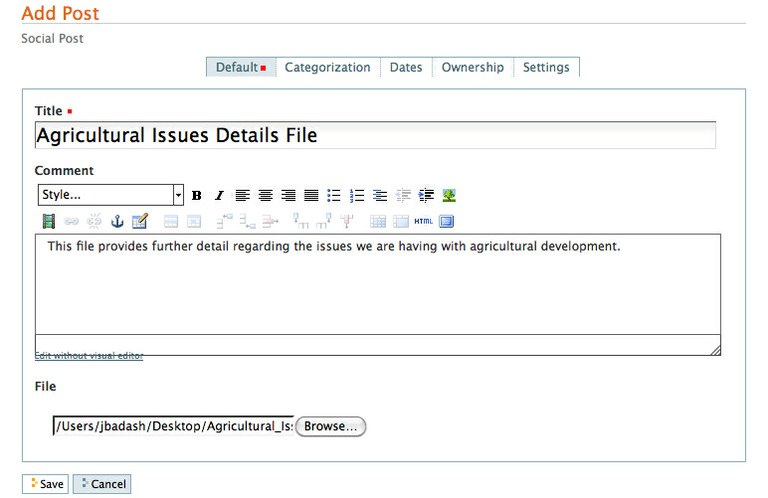Open the HTML source editor
Screen dimensions: 768x498
423,221
